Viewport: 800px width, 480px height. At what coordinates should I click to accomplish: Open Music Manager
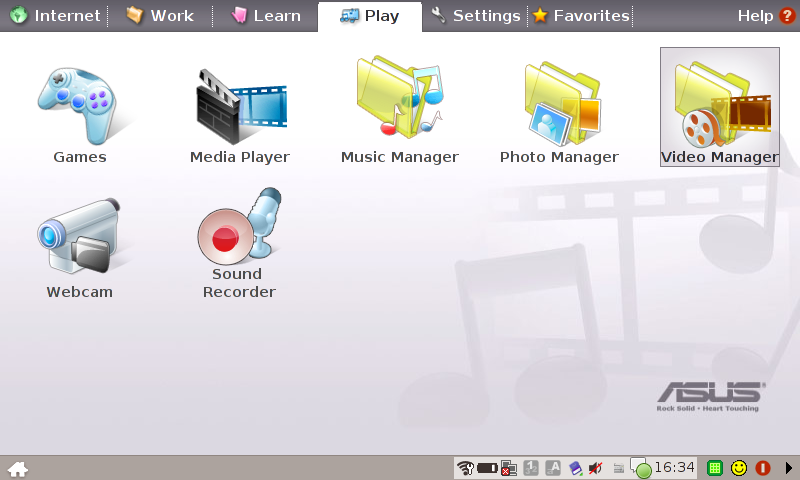click(400, 112)
